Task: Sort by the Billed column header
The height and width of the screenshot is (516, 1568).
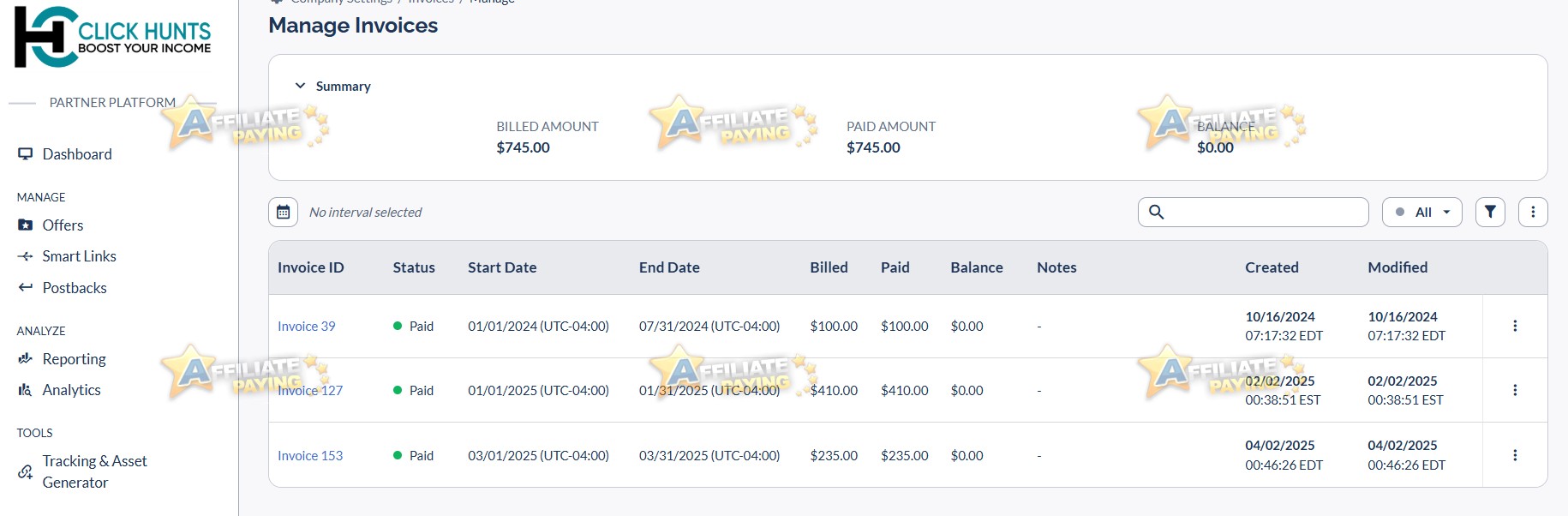Action: pos(829,267)
